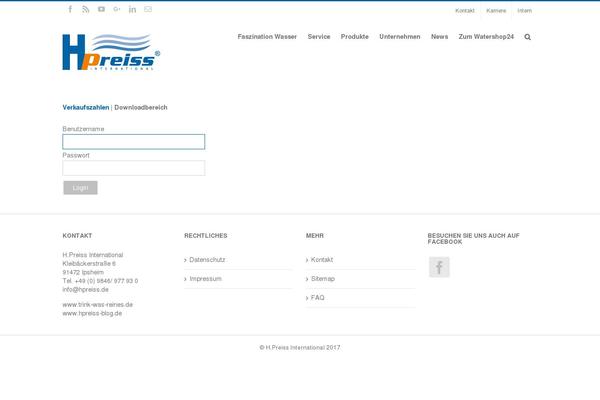The image size is (600, 400).
Task: Open www.trink-was-reines.de link
Action: (x=98, y=305)
